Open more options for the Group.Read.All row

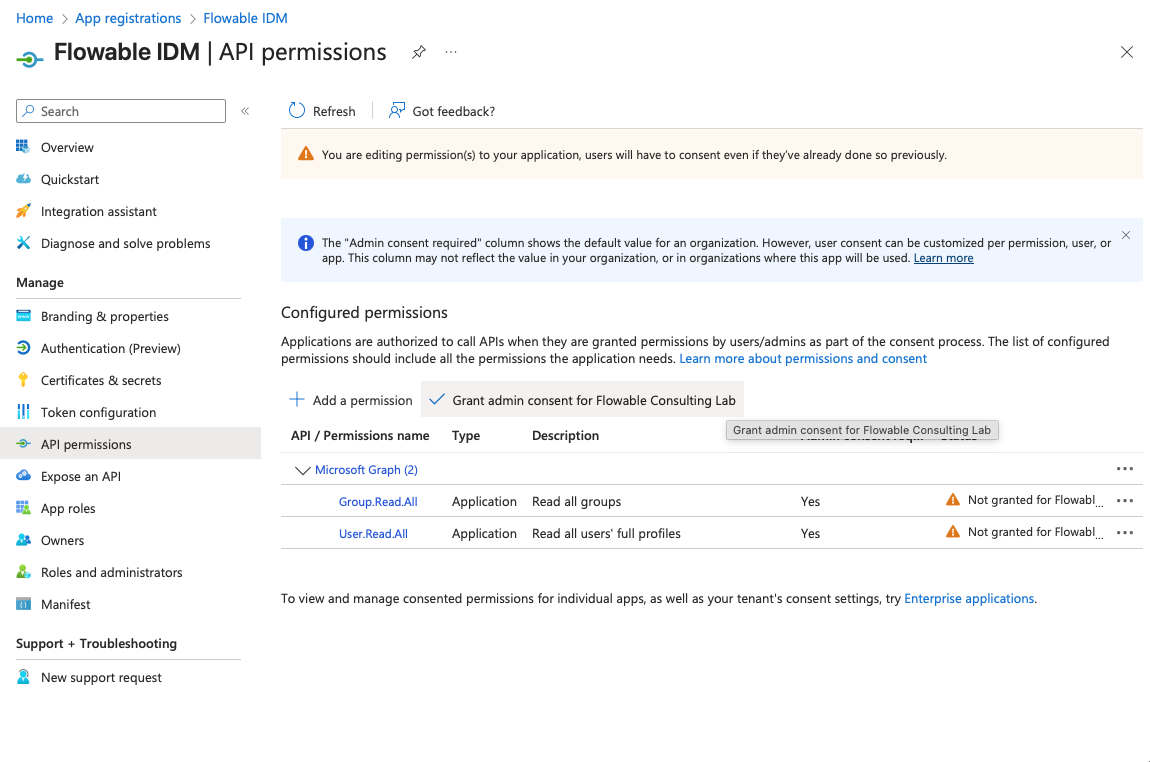[x=1124, y=501]
